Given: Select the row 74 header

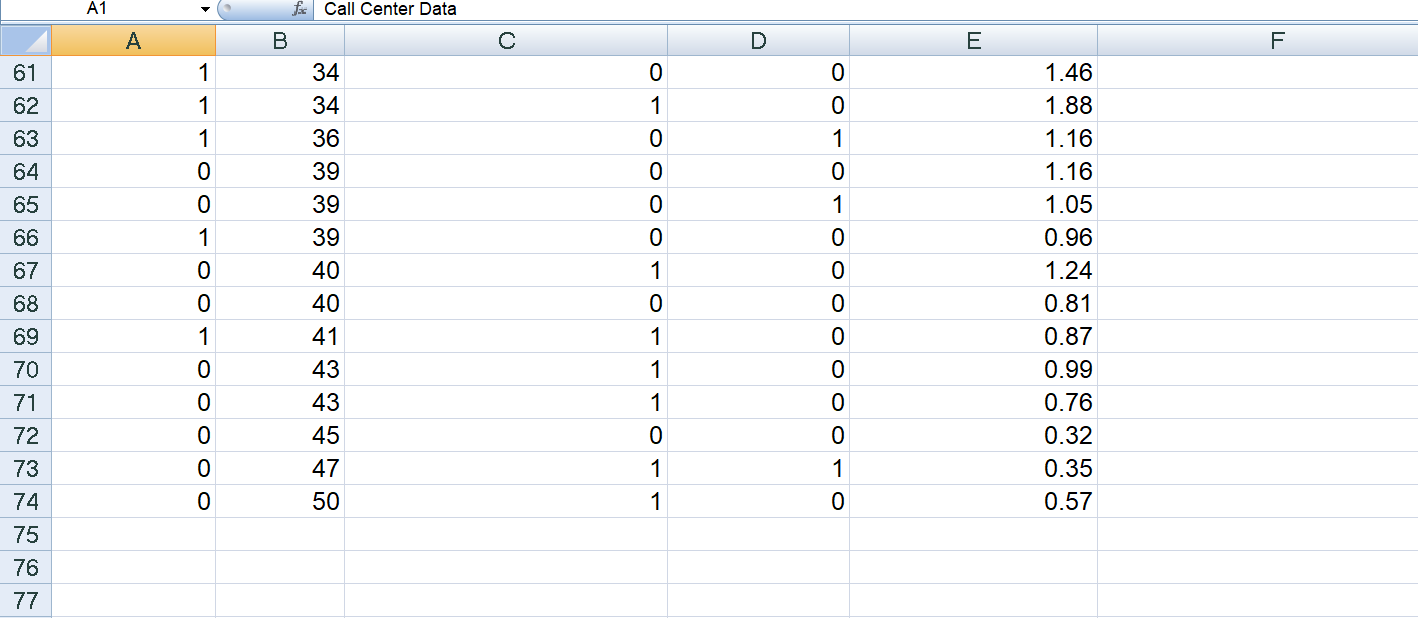Looking at the screenshot, I should coord(26,501).
